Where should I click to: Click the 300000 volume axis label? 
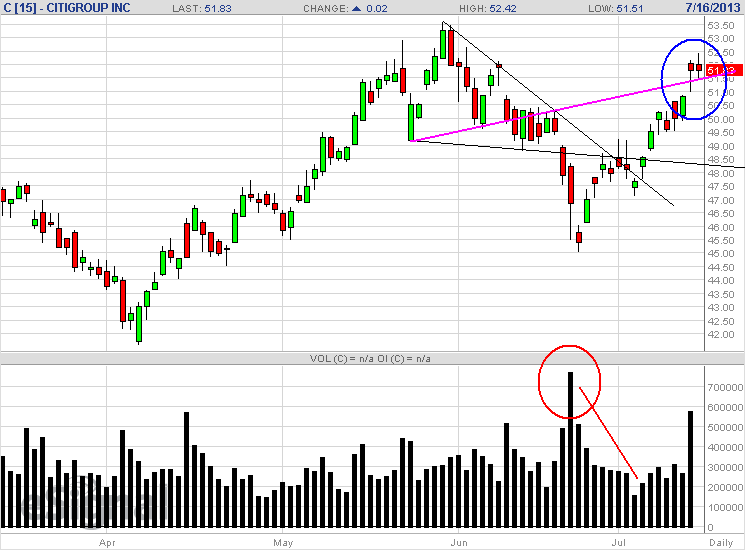click(x=725, y=467)
